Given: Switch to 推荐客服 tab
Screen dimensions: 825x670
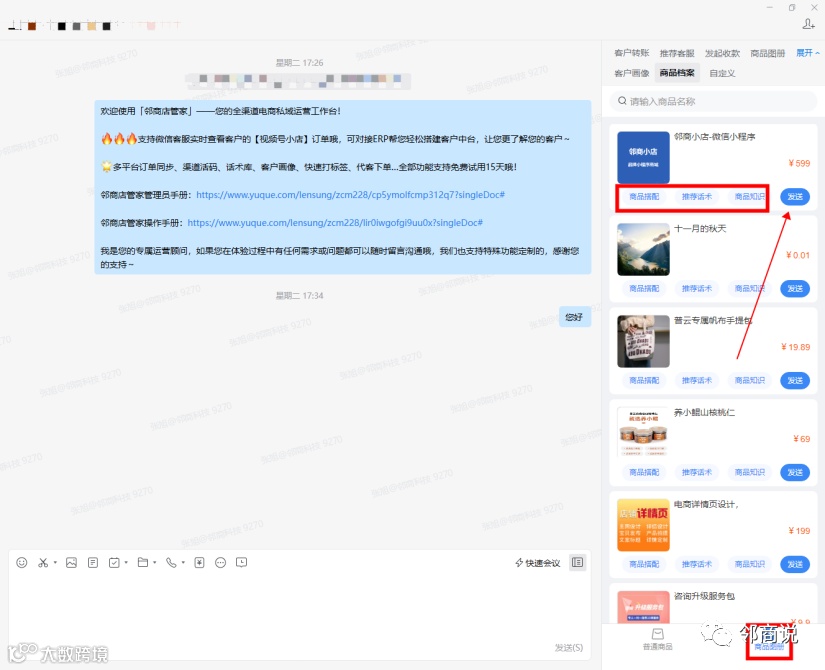Looking at the screenshot, I should pos(677,53).
